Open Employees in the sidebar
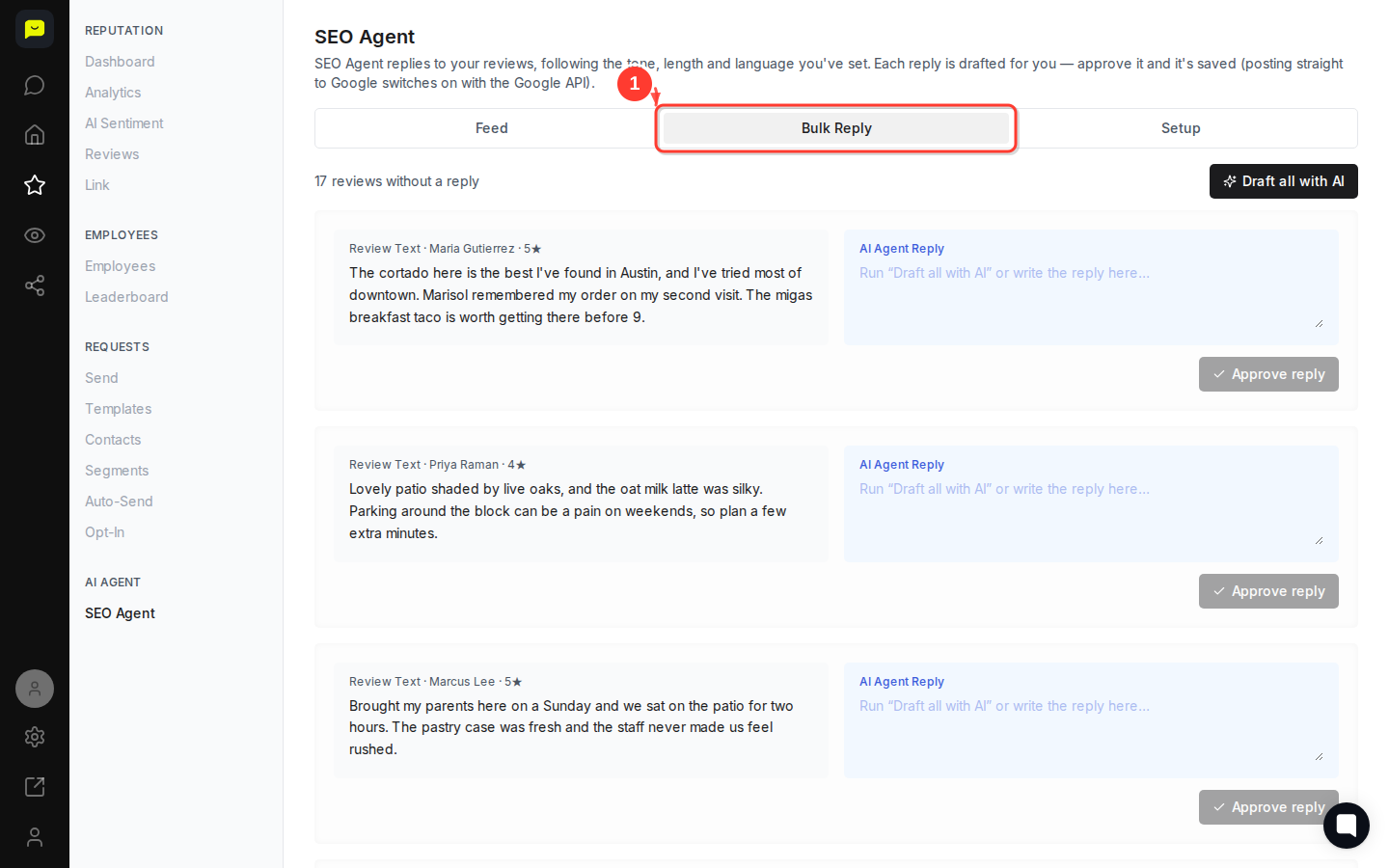The image size is (1389, 868). pyautogui.click(x=121, y=266)
